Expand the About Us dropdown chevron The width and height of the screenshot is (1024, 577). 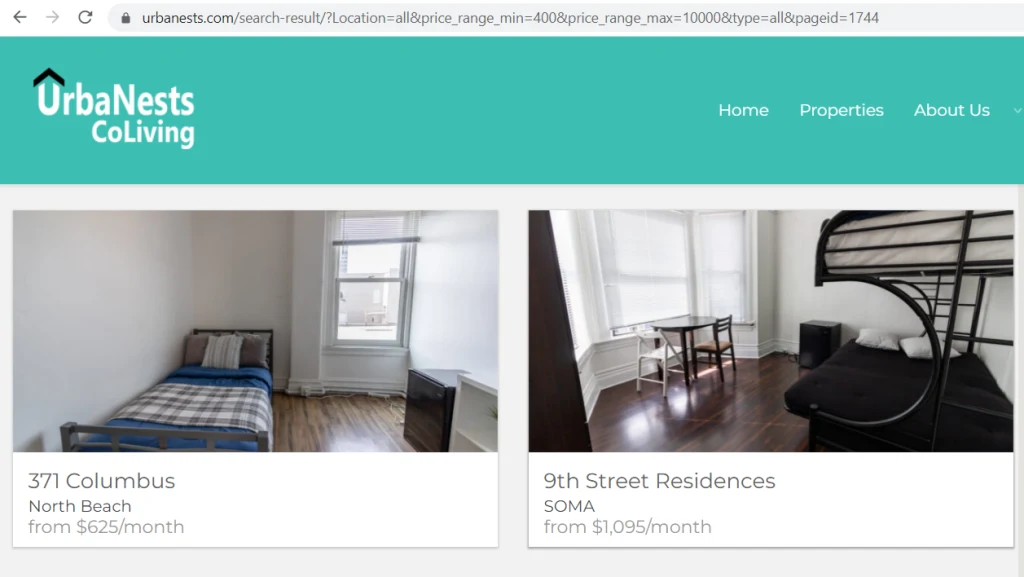pos(1017,110)
